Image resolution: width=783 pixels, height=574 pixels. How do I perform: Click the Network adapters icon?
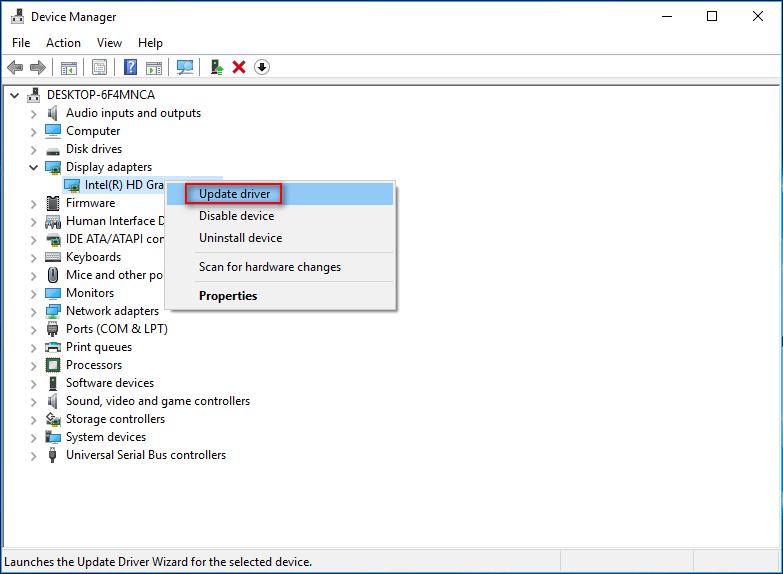[53, 311]
